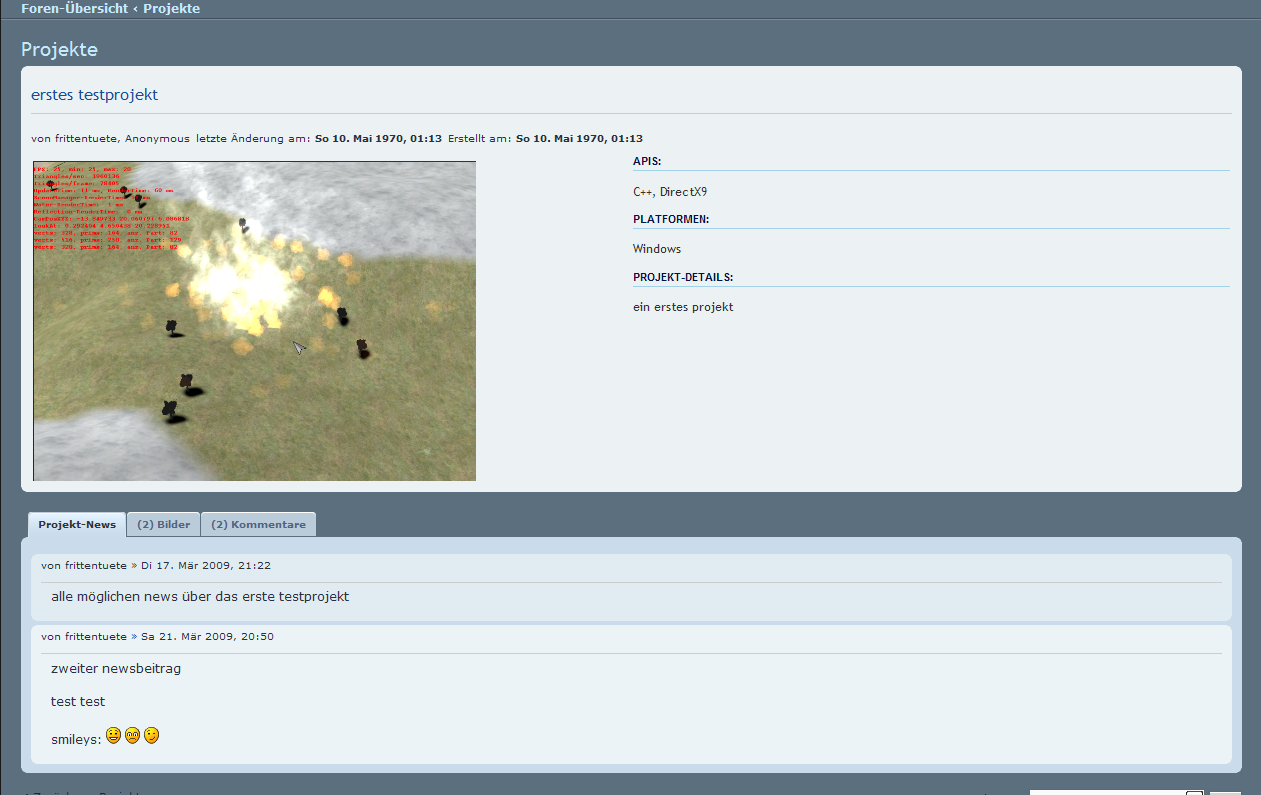This screenshot has height=795, width=1261.
Task: Go to Foren-Übersicht in the breadcrumb
Action: (74, 9)
